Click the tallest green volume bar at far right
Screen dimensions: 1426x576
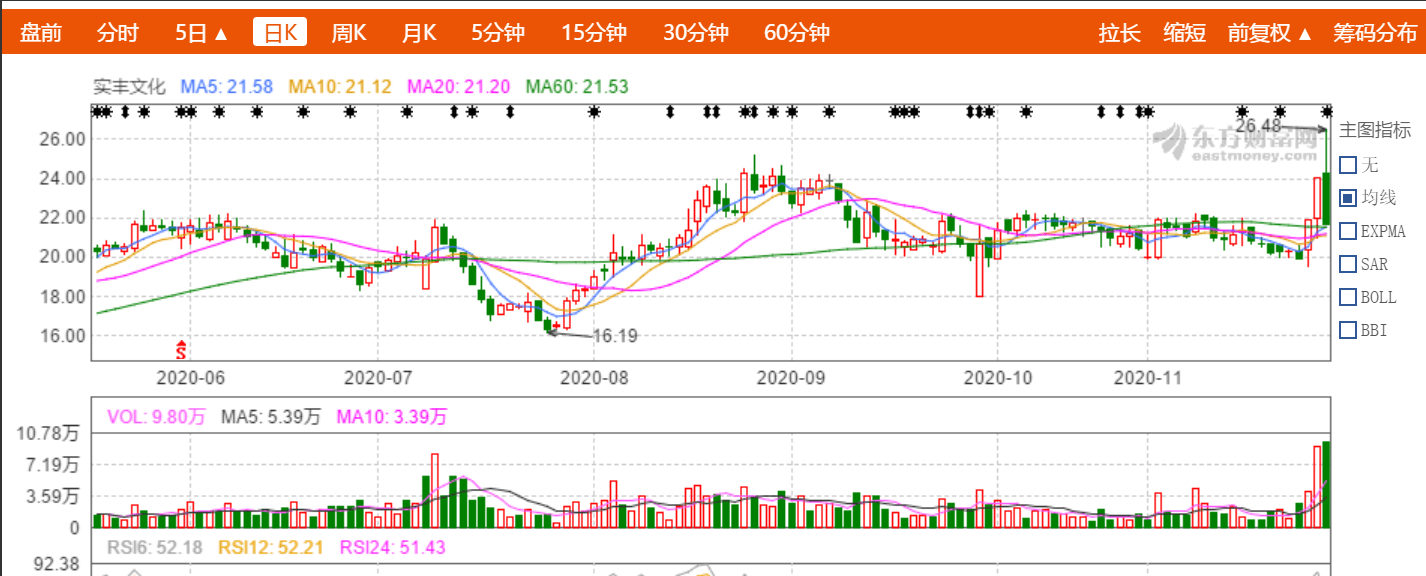[x=1326, y=485]
